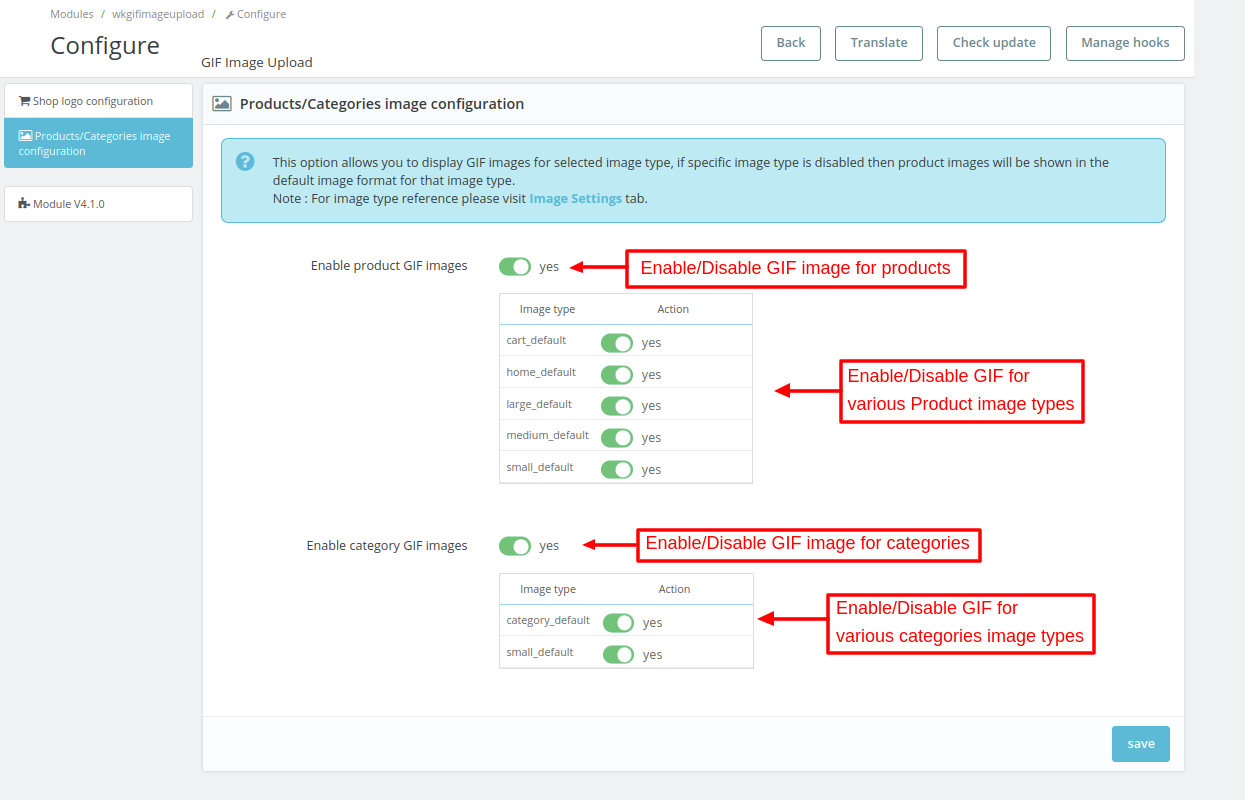Toggle home_default GIF switch

point(617,375)
